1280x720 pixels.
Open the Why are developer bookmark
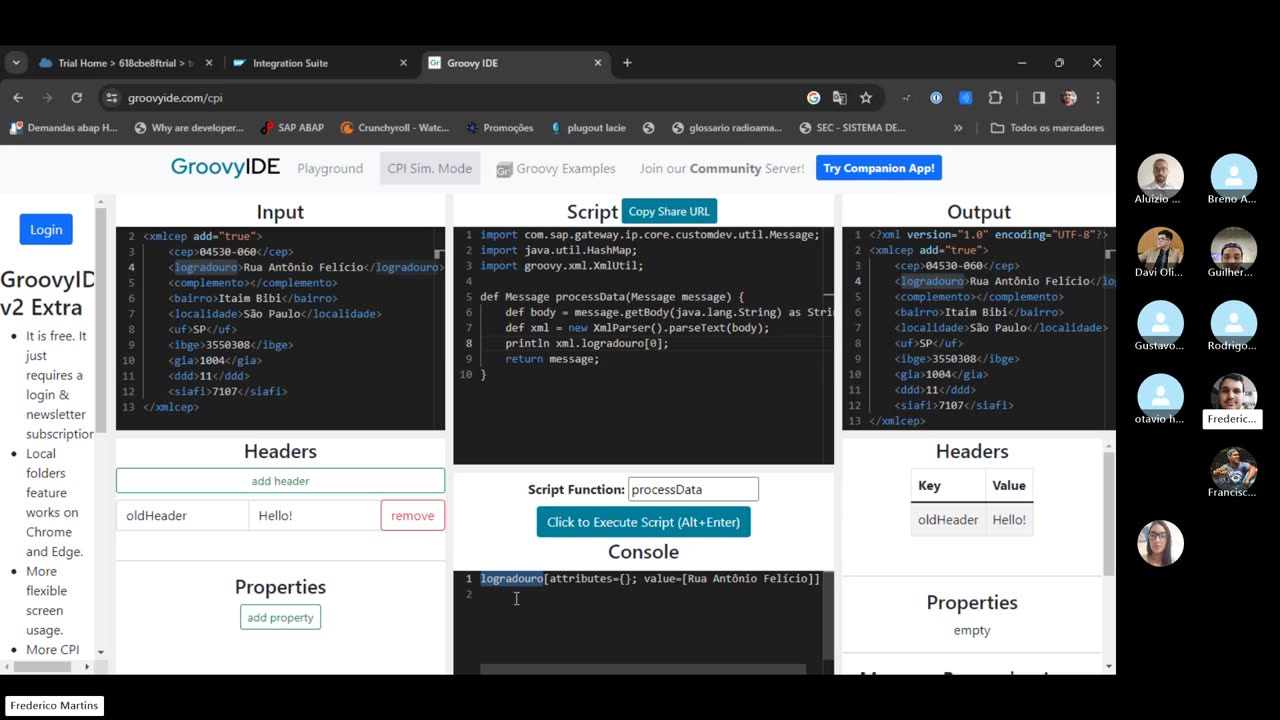[189, 128]
